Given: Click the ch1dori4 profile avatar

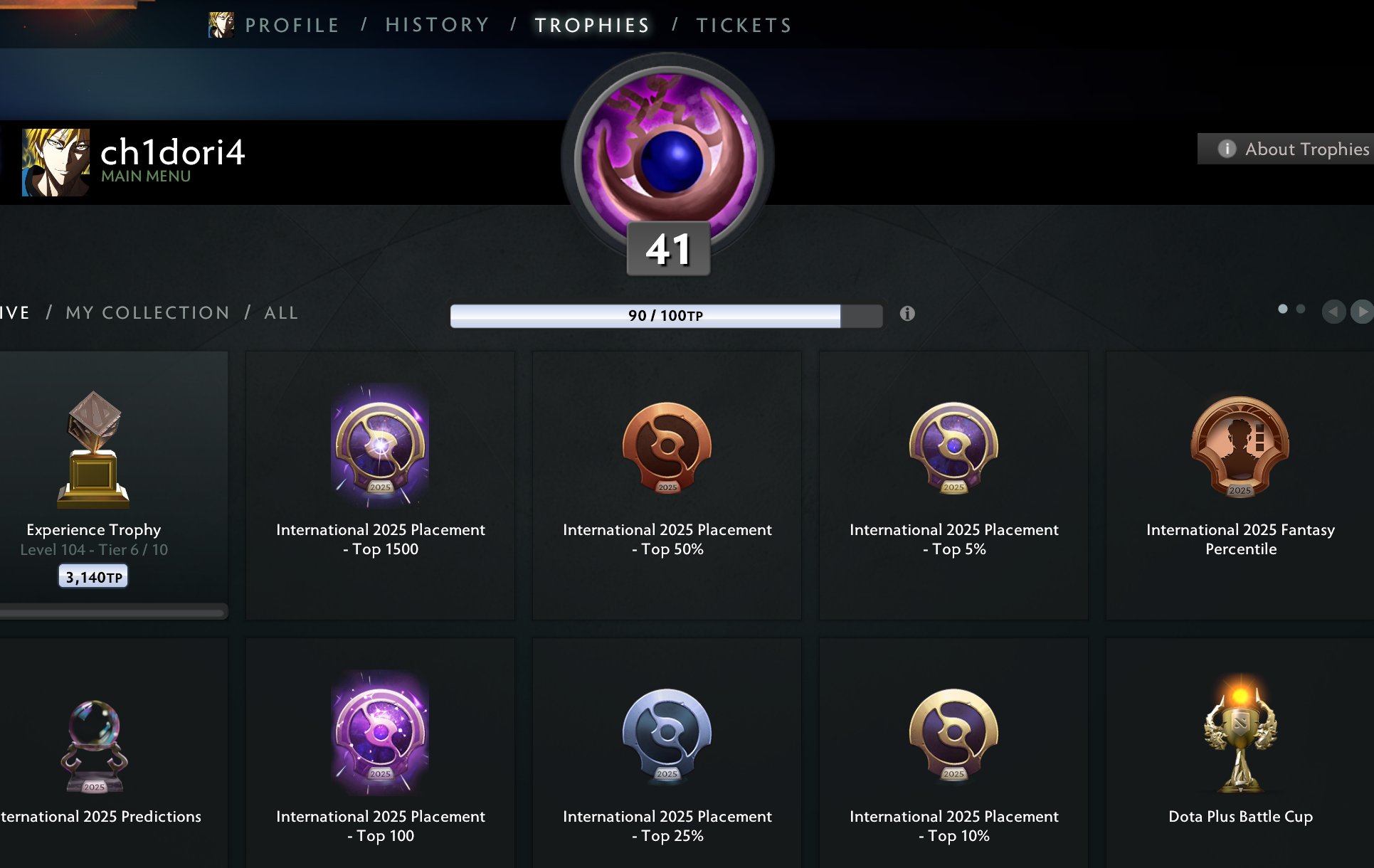Looking at the screenshot, I should pos(56,162).
